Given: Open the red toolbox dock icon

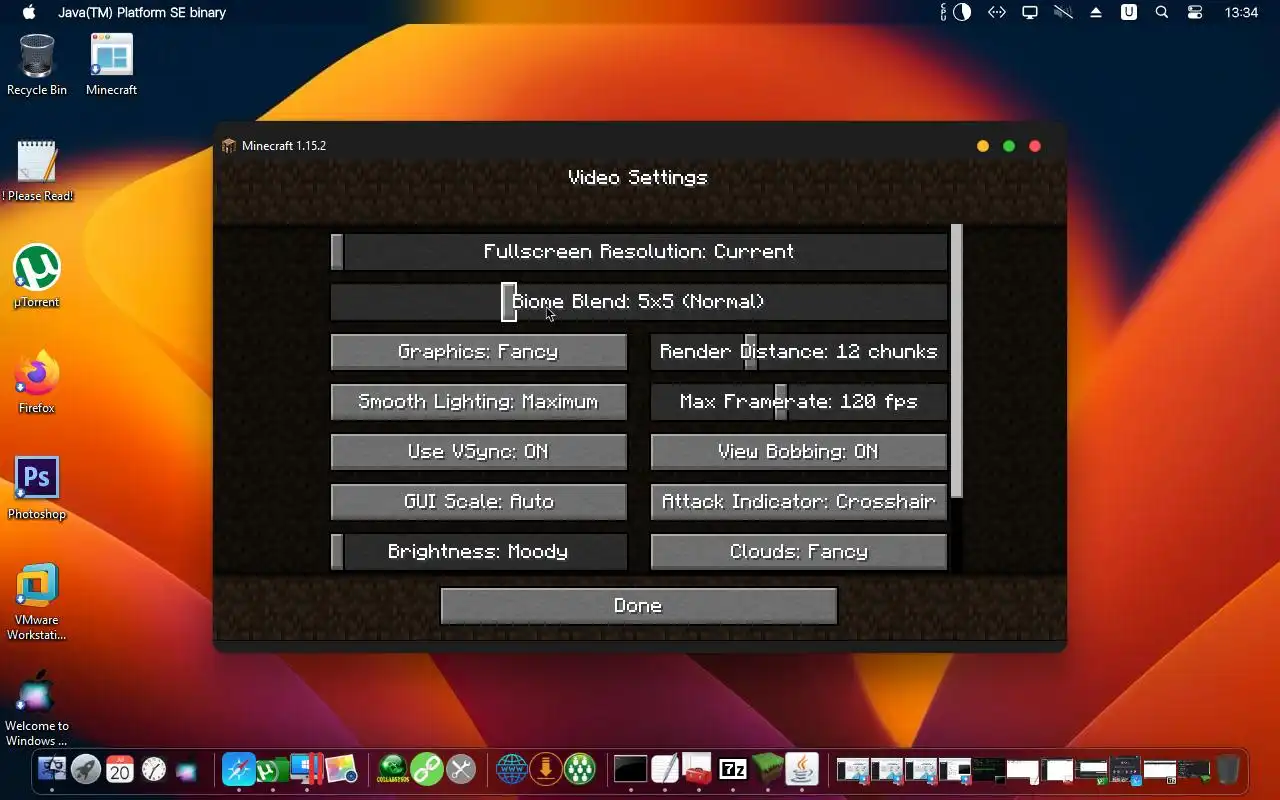Looking at the screenshot, I should 698,769.
